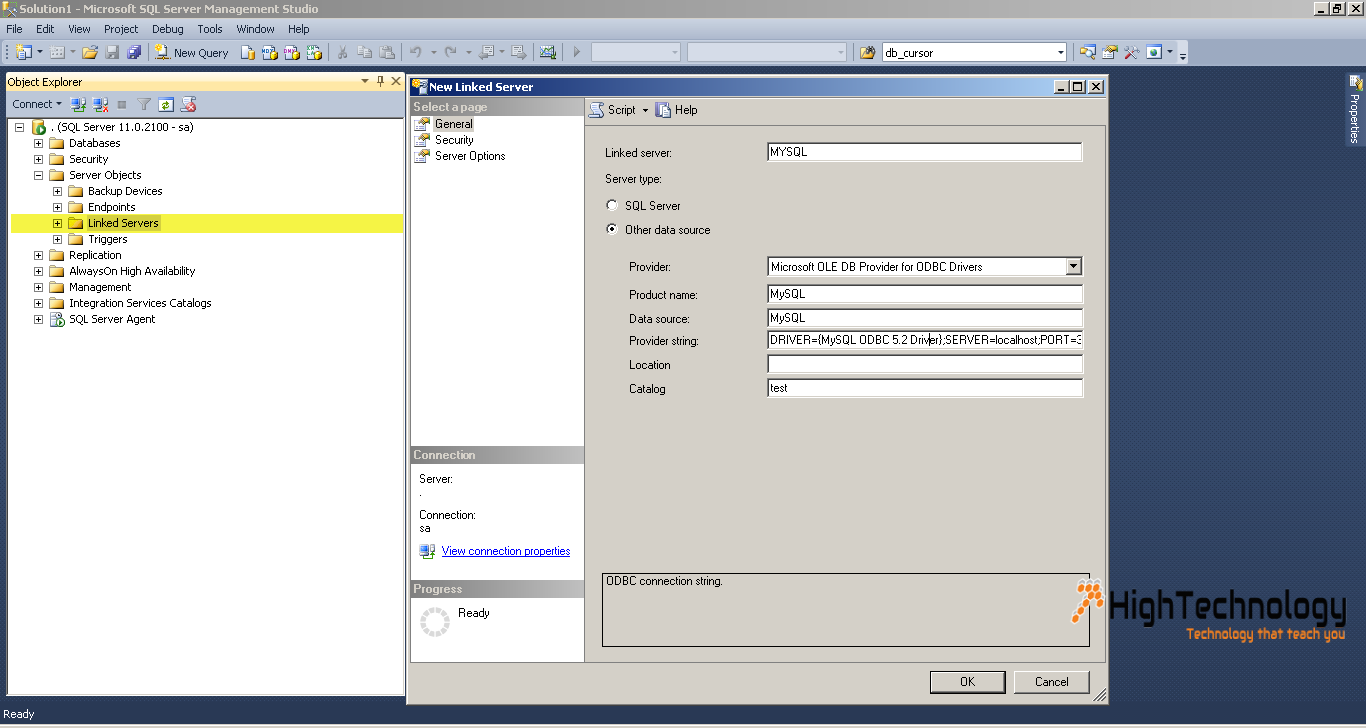Click the Analysis Services DMX Query icon
Screen dimensions: 1366x728
(291, 52)
